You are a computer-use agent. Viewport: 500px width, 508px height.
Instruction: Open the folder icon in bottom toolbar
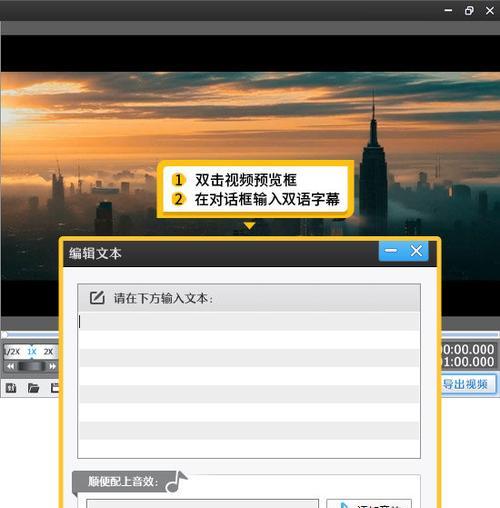click(33, 388)
